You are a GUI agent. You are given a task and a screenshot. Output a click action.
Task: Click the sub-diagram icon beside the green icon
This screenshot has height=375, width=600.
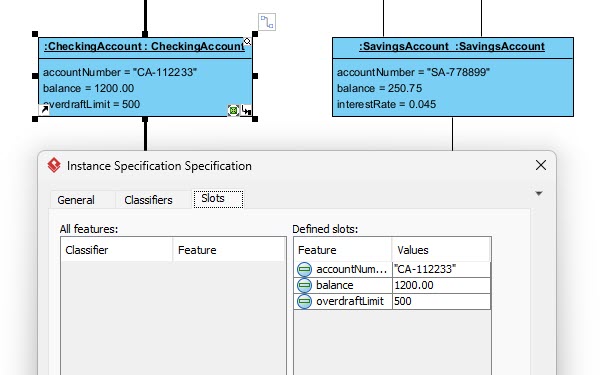(246, 111)
